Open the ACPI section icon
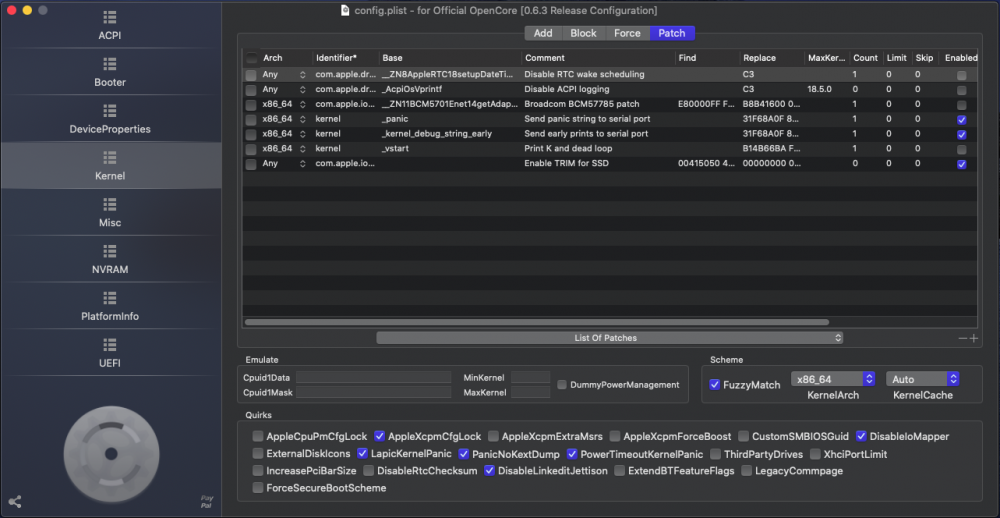Screen dimensions: 1000x518 pos(110,17)
